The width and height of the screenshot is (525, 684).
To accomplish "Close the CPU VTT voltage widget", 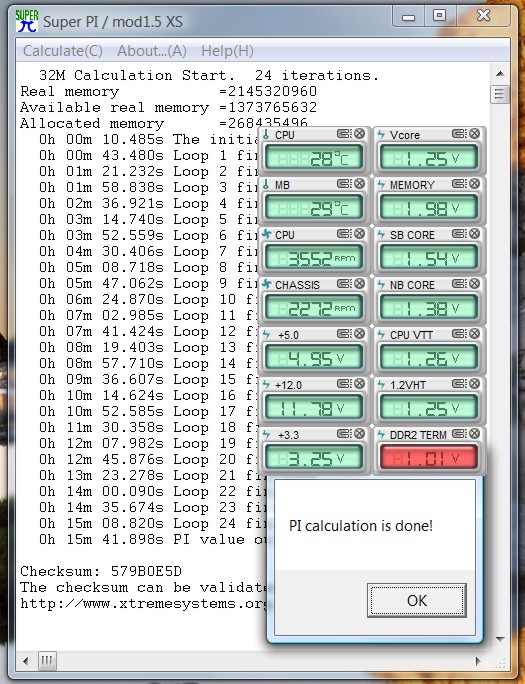I will click(x=474, y=334).
